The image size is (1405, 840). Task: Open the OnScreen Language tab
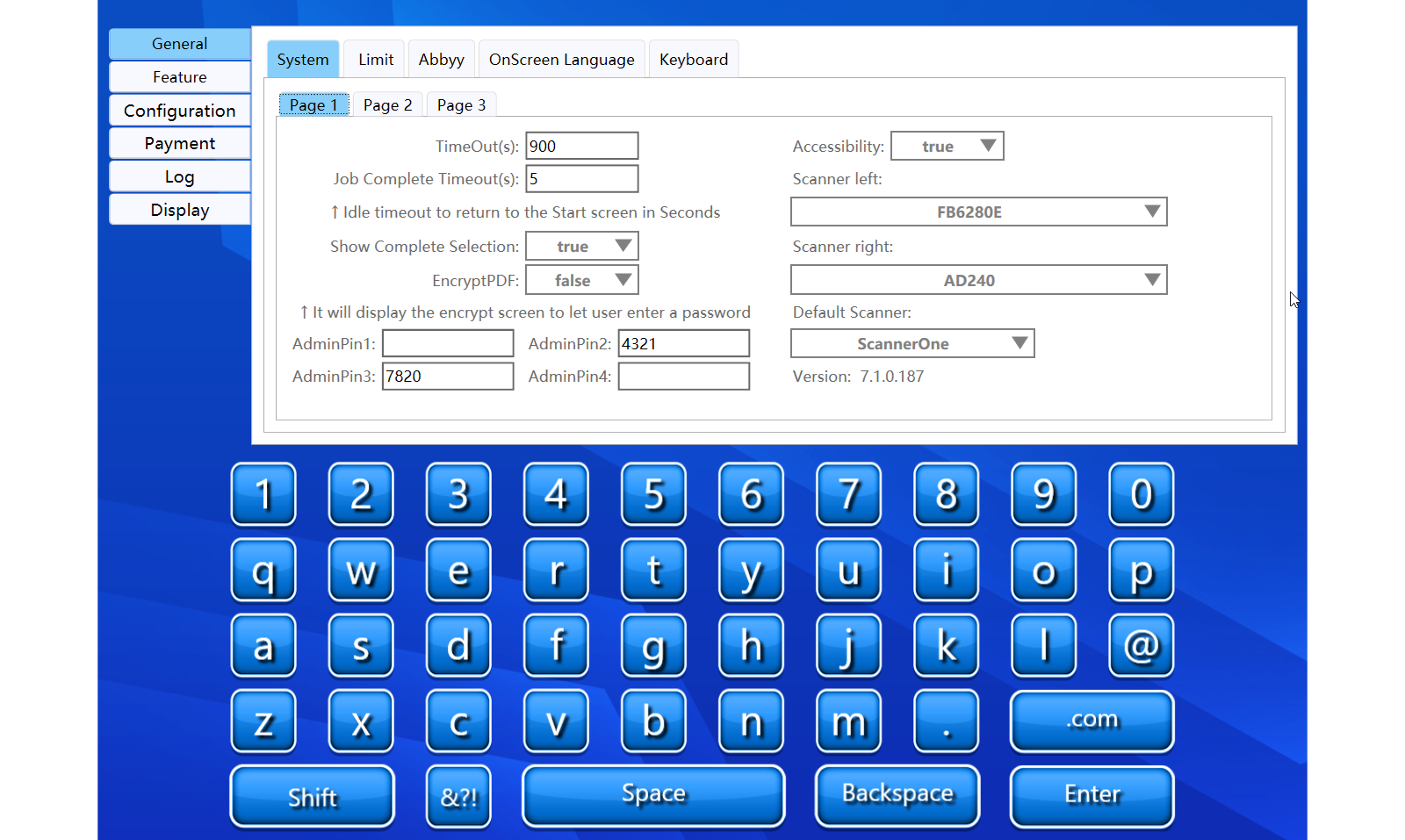(562, 59)
